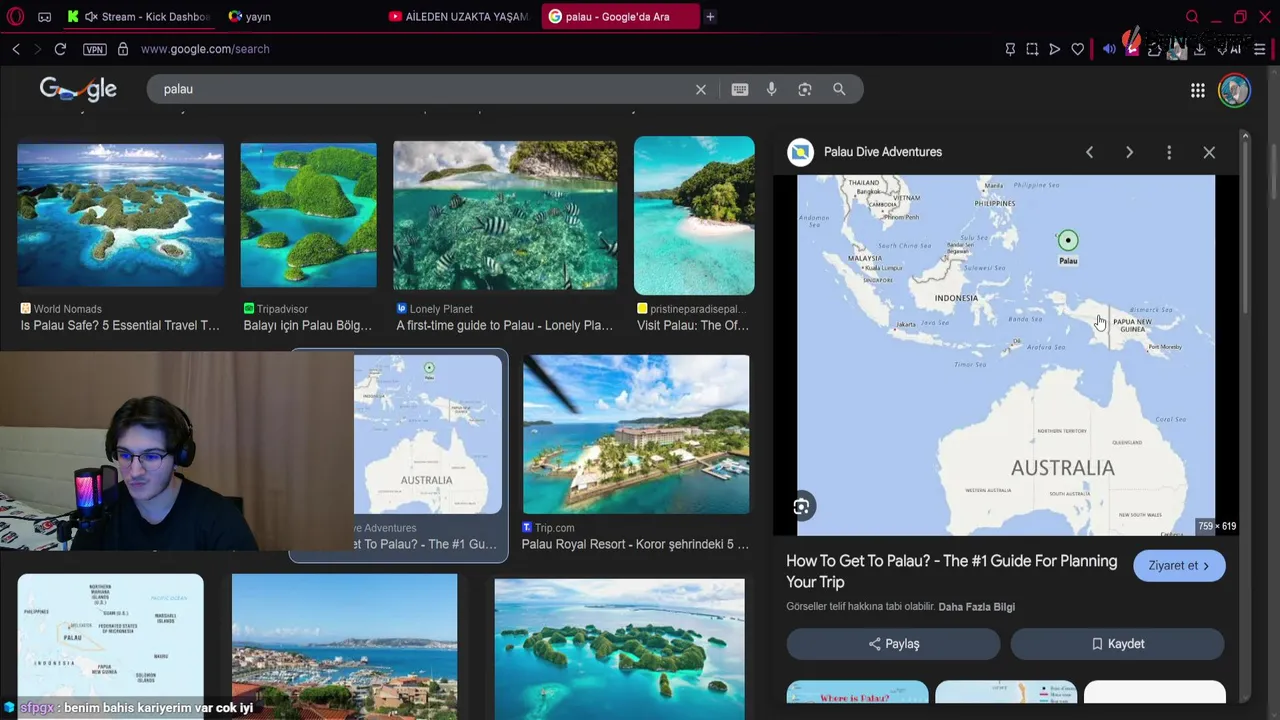This screenshot has width=1280, height=720.
Task: Open Opera tab search magnifier
Action: (x=1192, y=16)
